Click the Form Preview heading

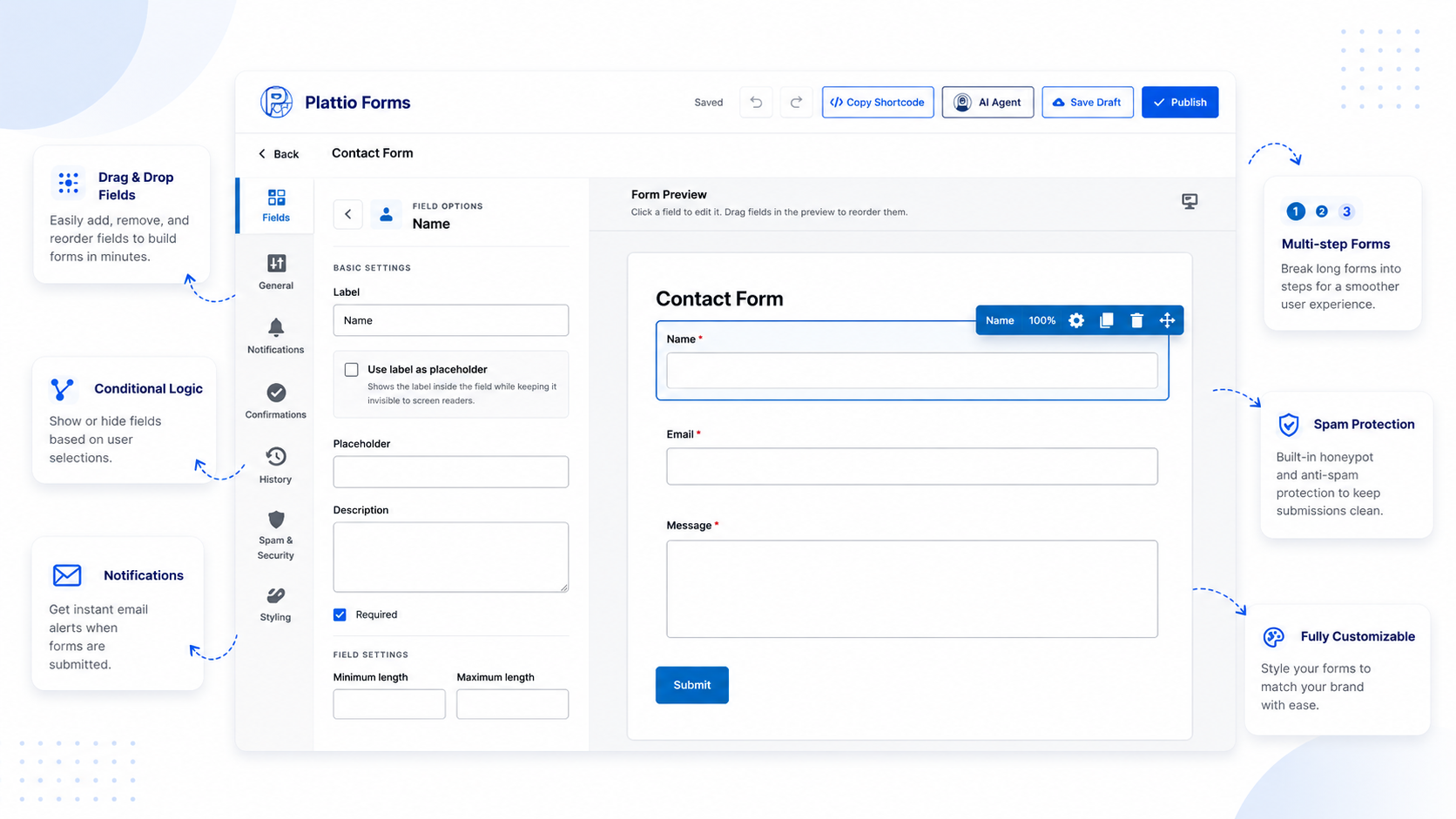coord(669,195)
